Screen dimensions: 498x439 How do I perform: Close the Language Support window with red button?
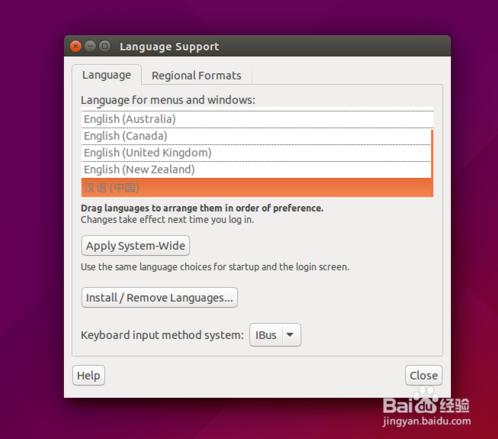point(76,46)
